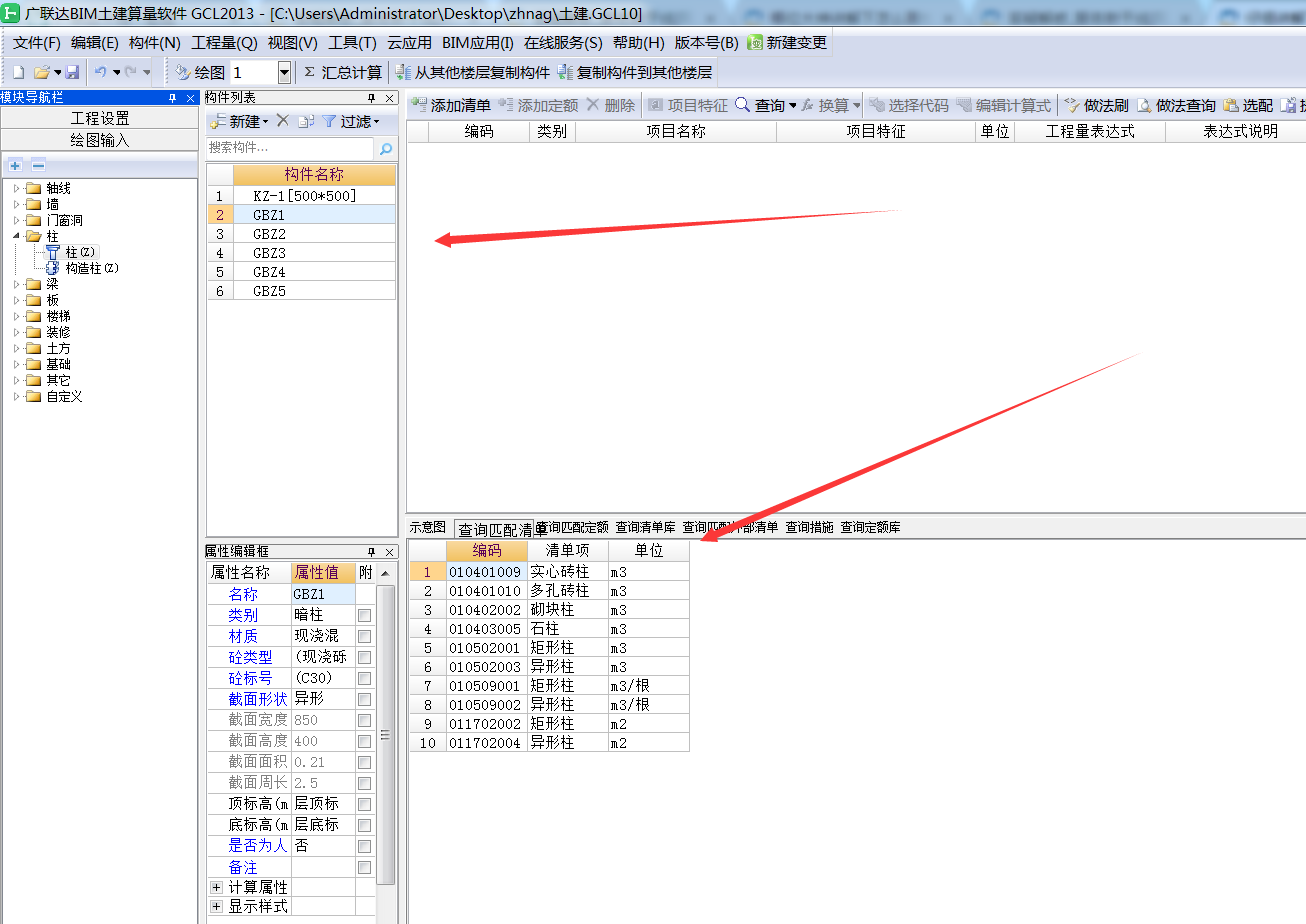Open the BIM应用(I) menu
The width and height of the screenshot is (1306, 924).
click(x=478, y=43)
